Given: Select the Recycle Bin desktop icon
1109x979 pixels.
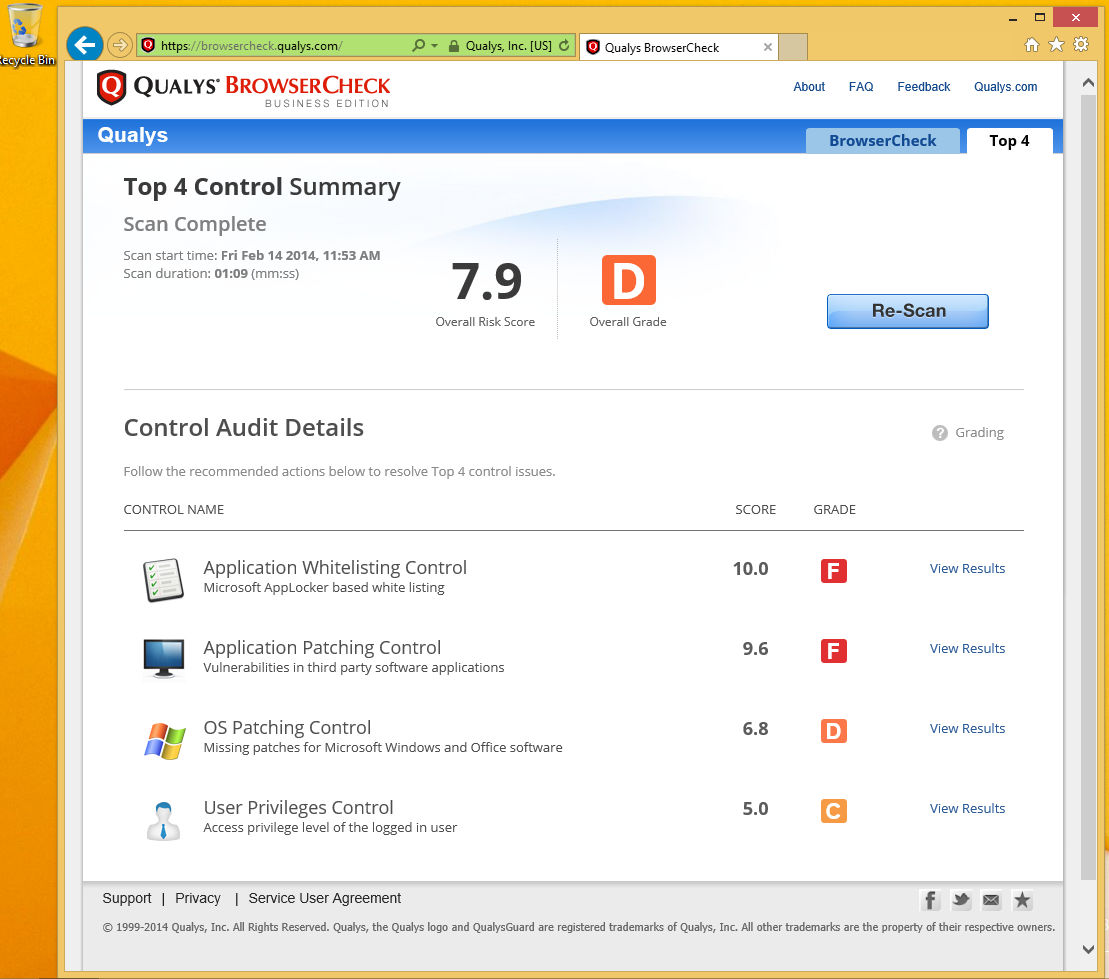Looking at the screenshot, I should pos(27,35).
